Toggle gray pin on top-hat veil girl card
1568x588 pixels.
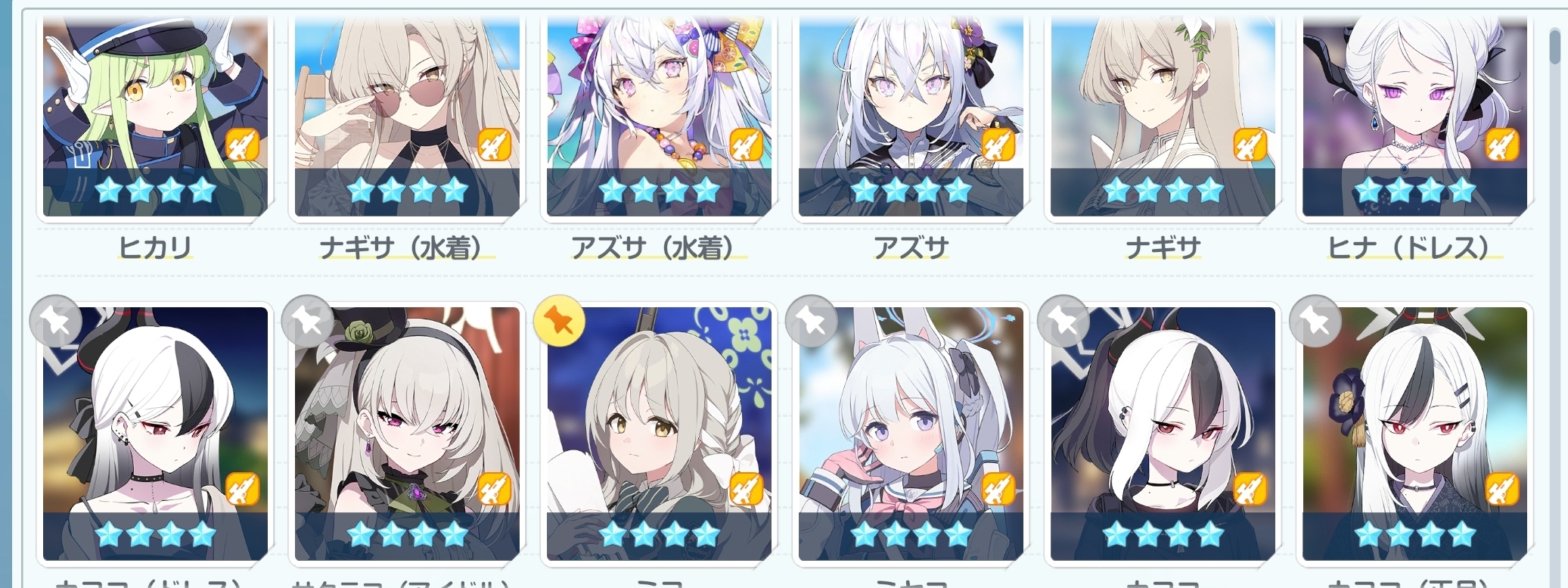click(307, 321)
